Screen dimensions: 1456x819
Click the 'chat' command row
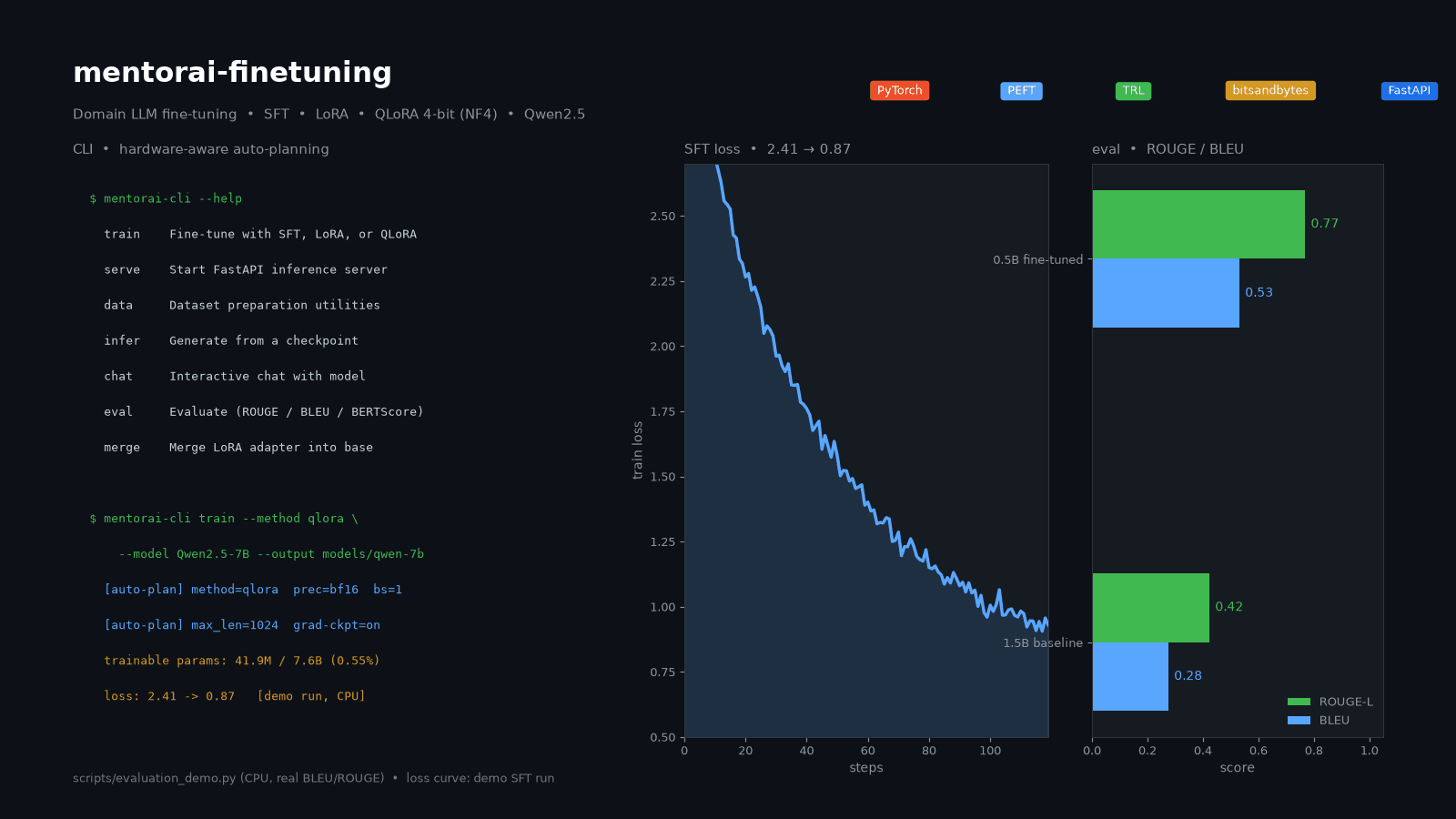point(235,376)
